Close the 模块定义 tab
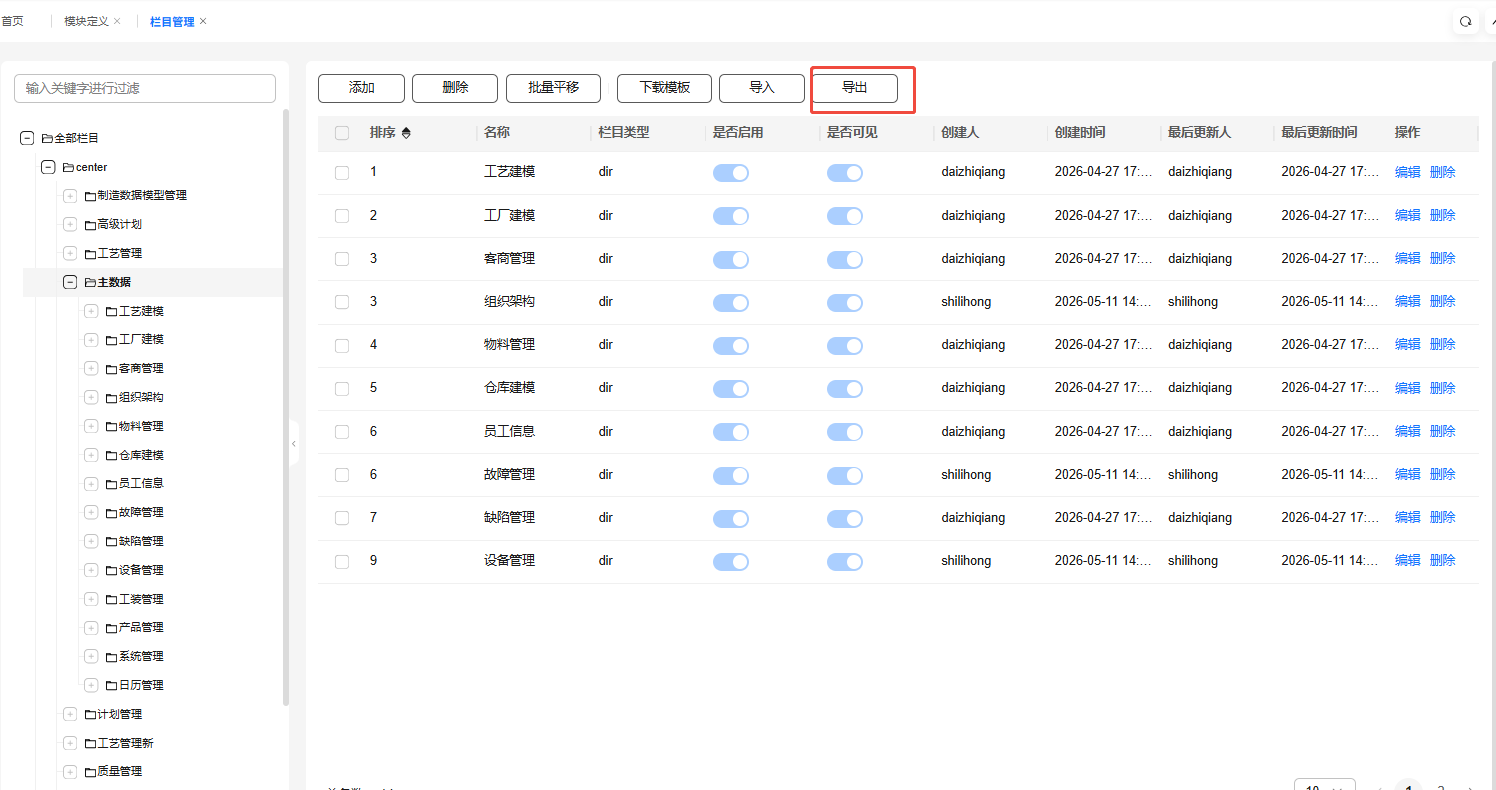The image size is (1496, 790). pyautogui.click(x=117, y=21)
